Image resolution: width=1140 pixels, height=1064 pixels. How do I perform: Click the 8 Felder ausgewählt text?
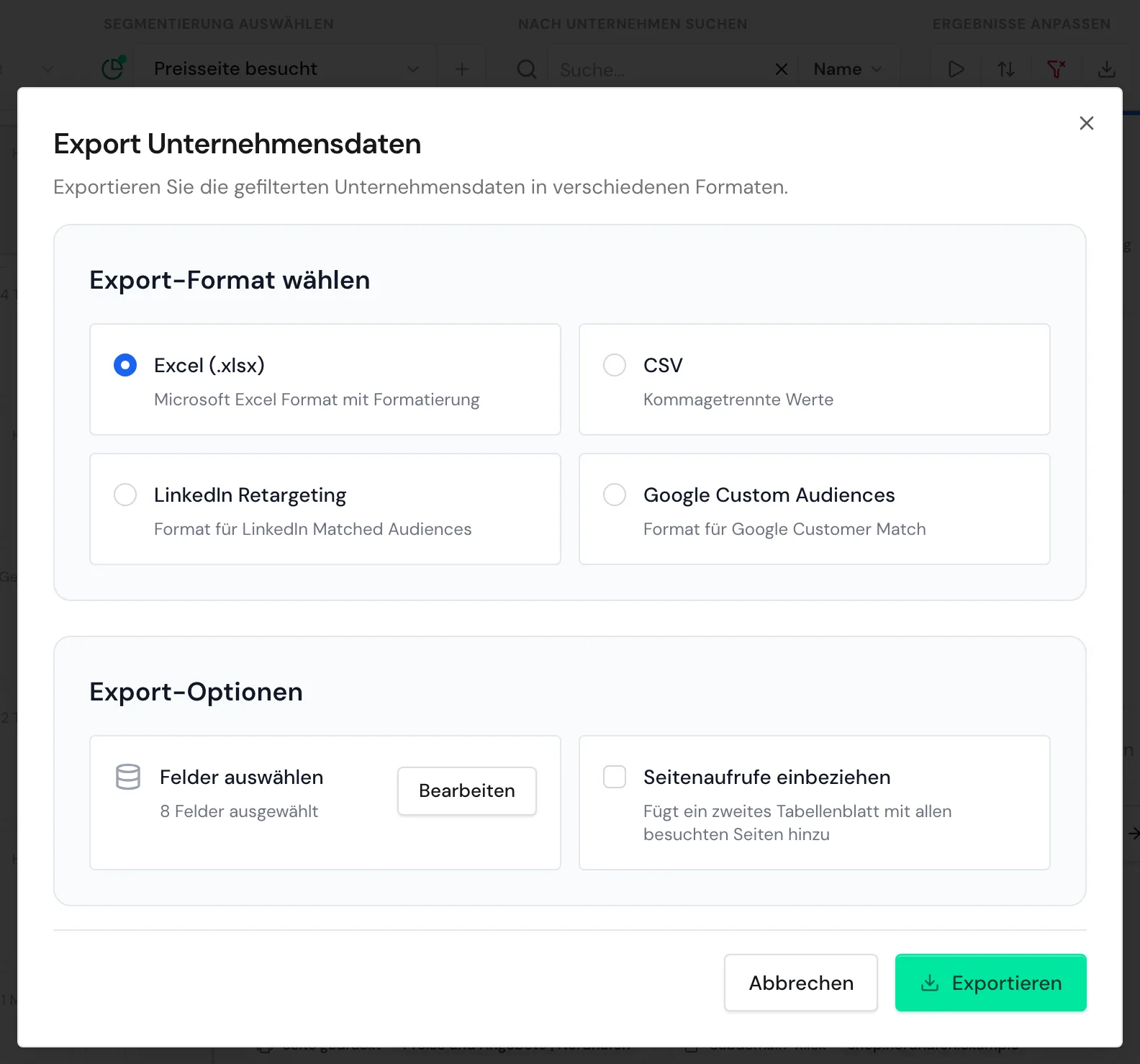pyautogui.click(x=239, y=811)
